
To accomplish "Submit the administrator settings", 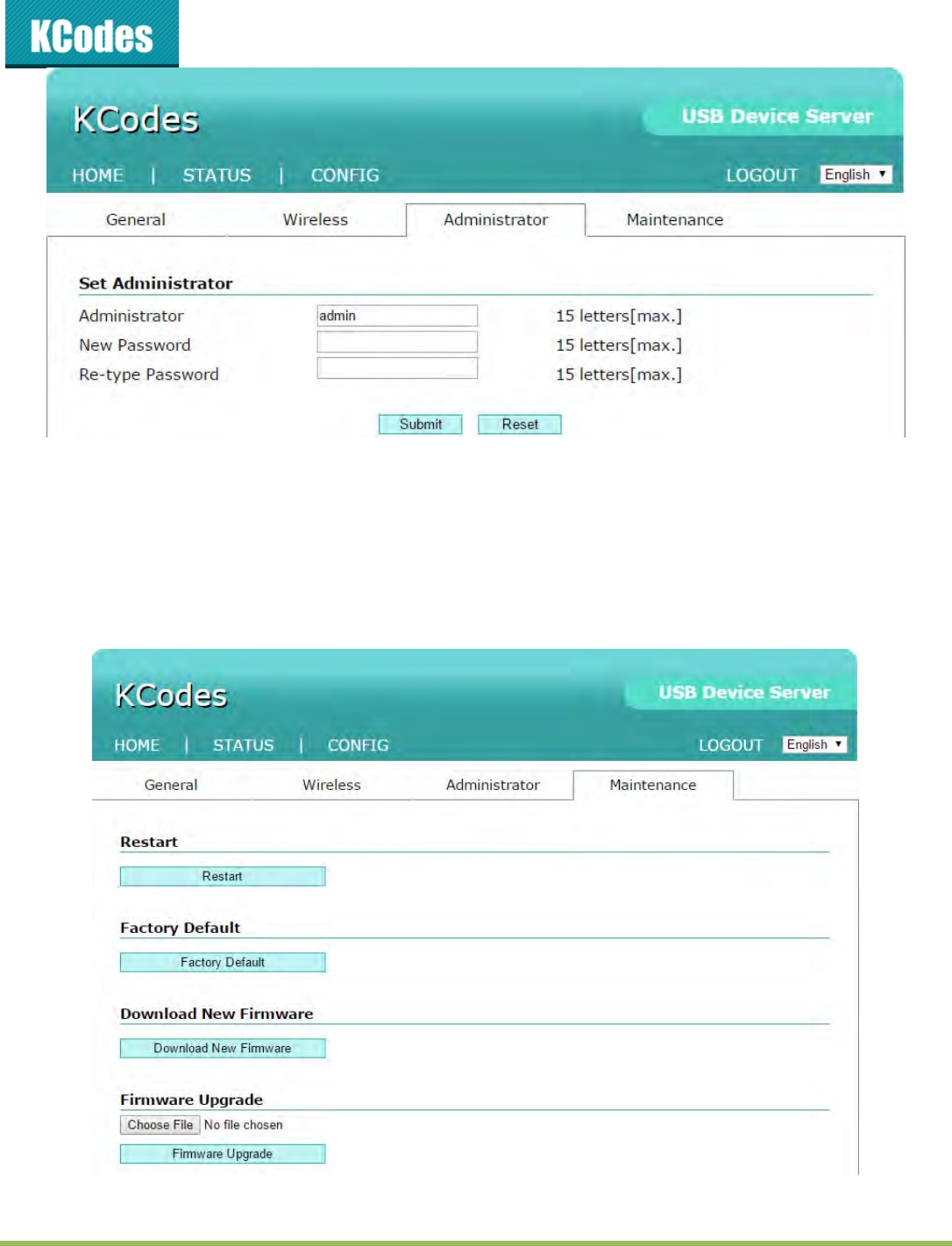I will [x=420, y=424].
